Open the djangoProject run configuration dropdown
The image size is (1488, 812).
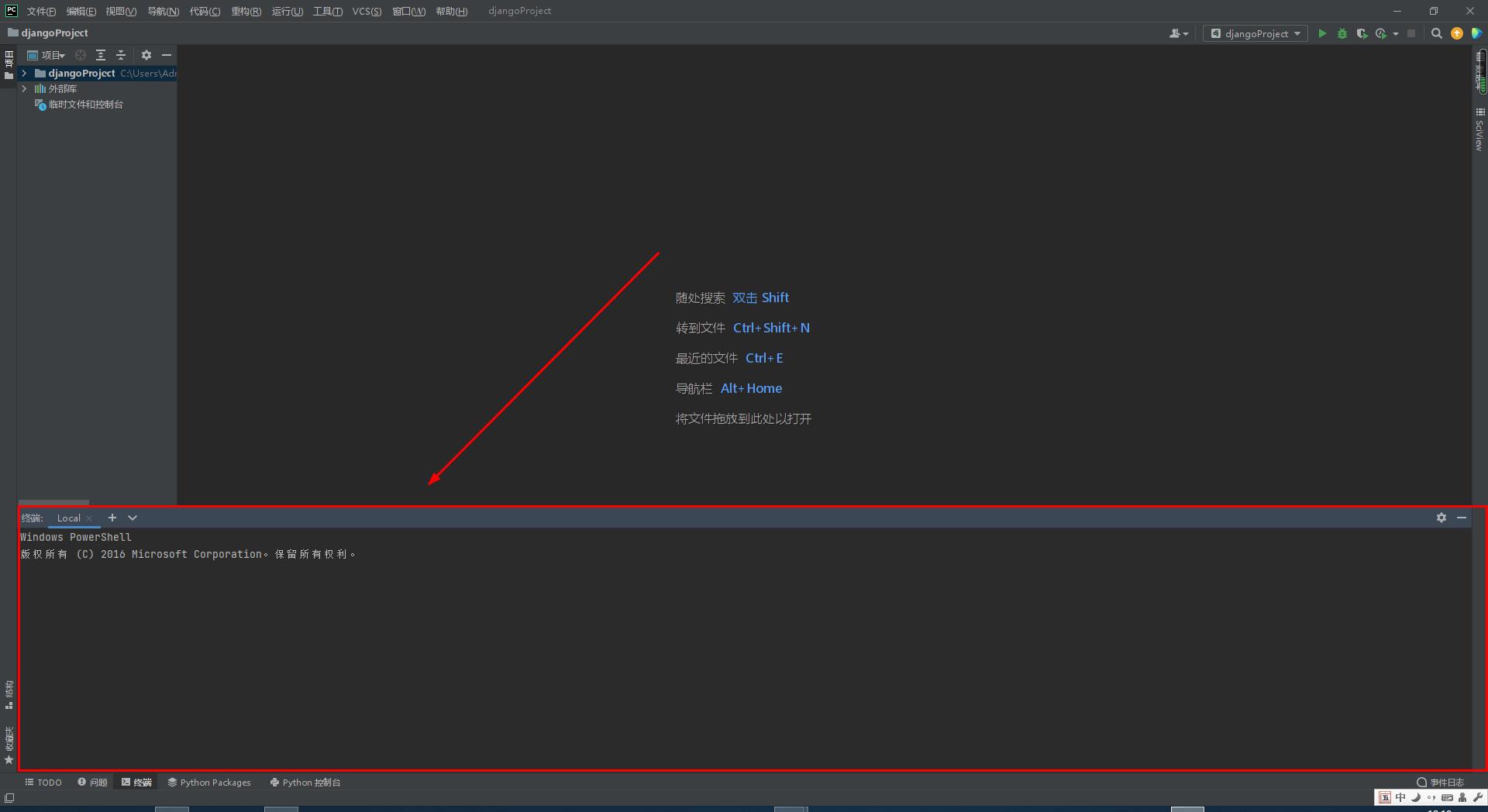pyautogui.click(x=1255, y=33)
